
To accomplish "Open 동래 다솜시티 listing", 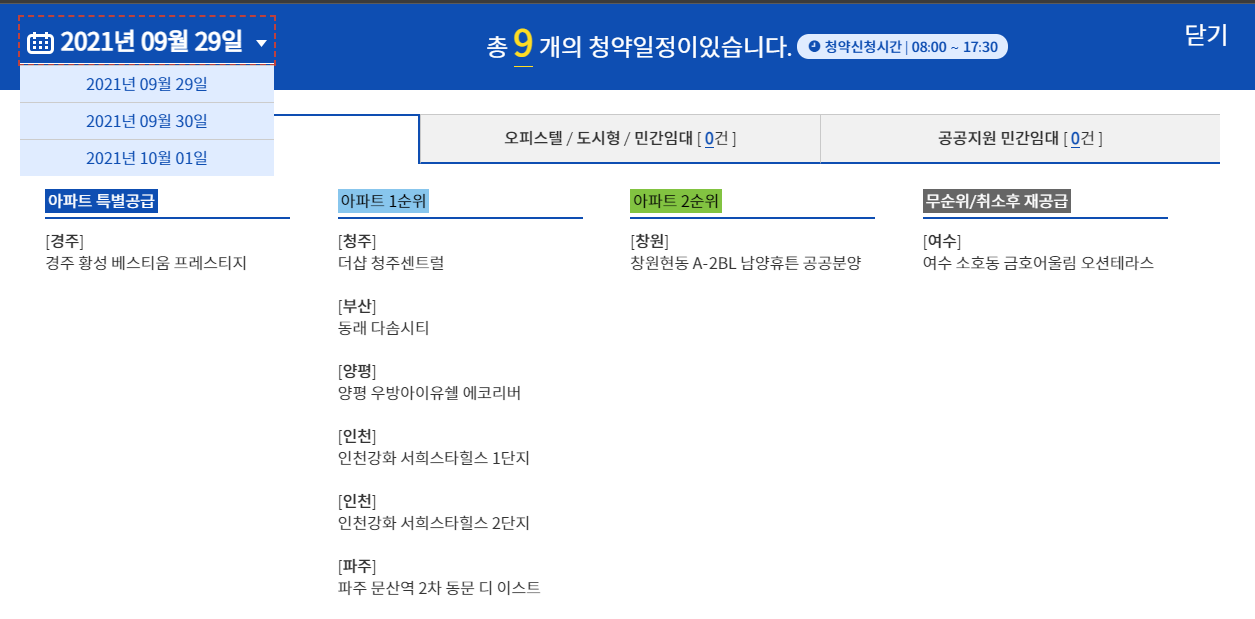I will (x=384, y=328).
